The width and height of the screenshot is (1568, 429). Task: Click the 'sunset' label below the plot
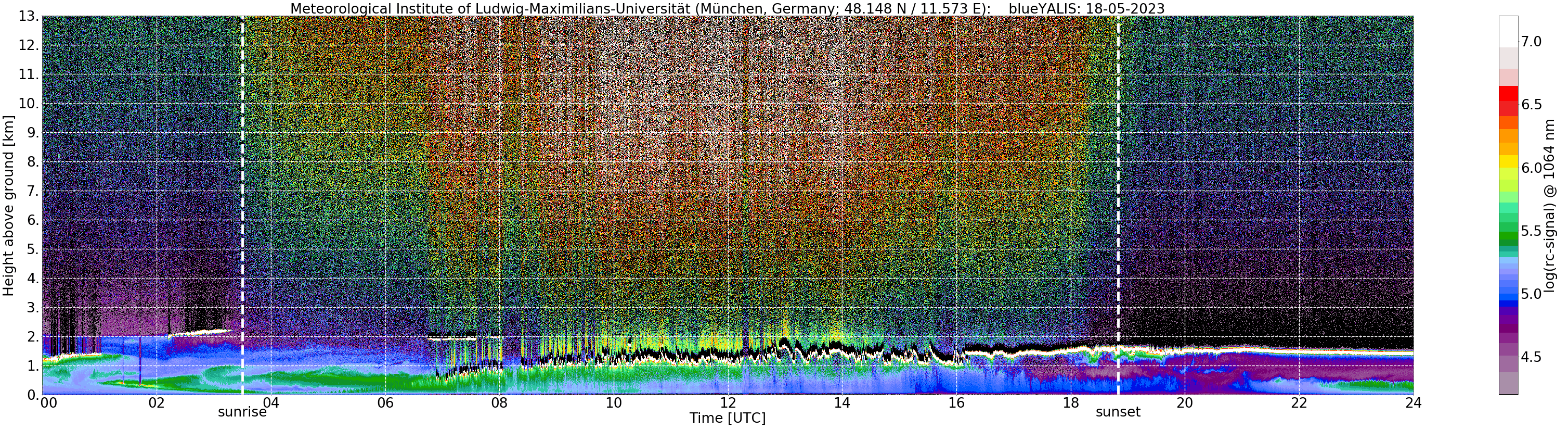(x=1118, y=412)
